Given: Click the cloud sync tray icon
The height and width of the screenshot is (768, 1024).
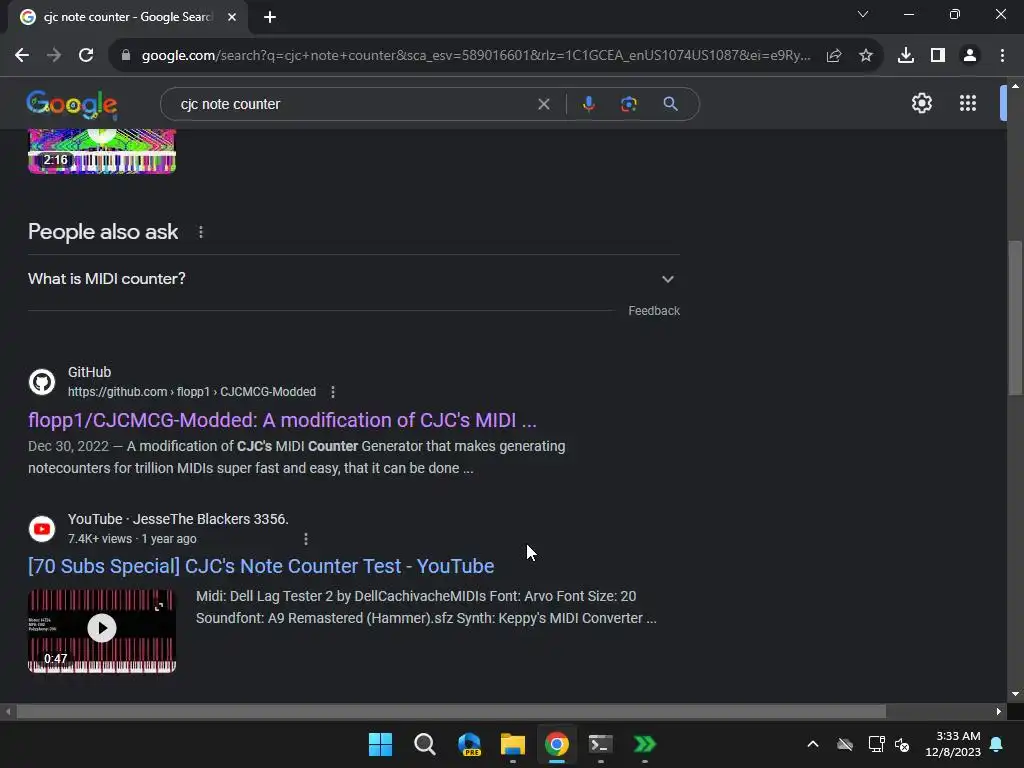Looking at the screenshot, I should [845, 744].
